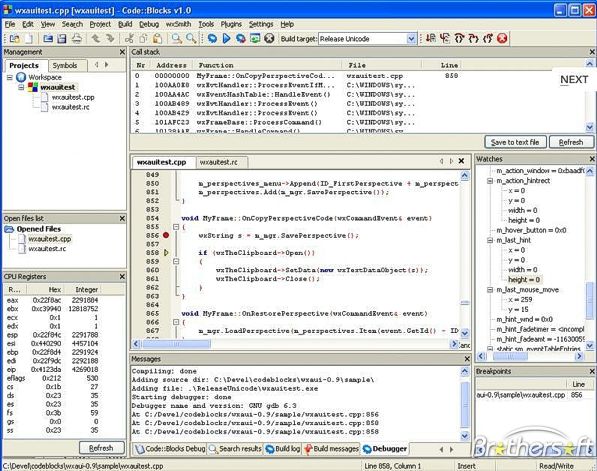Image resolution: width=597 pixels, height=471 pixels.
Task: Open the Code::Blocks Debug tab
Action: (x=170, y=449)
